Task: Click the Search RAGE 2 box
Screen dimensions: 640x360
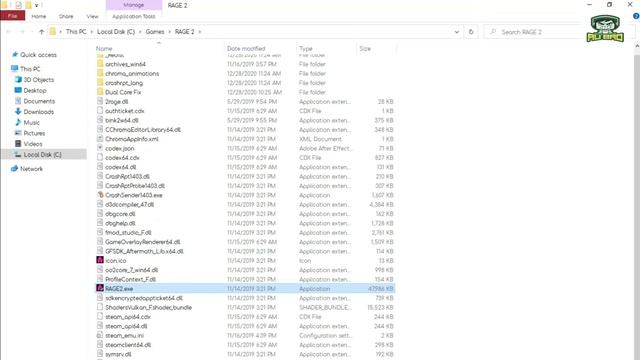Action: pyautogui.click(x=535, y=32)
